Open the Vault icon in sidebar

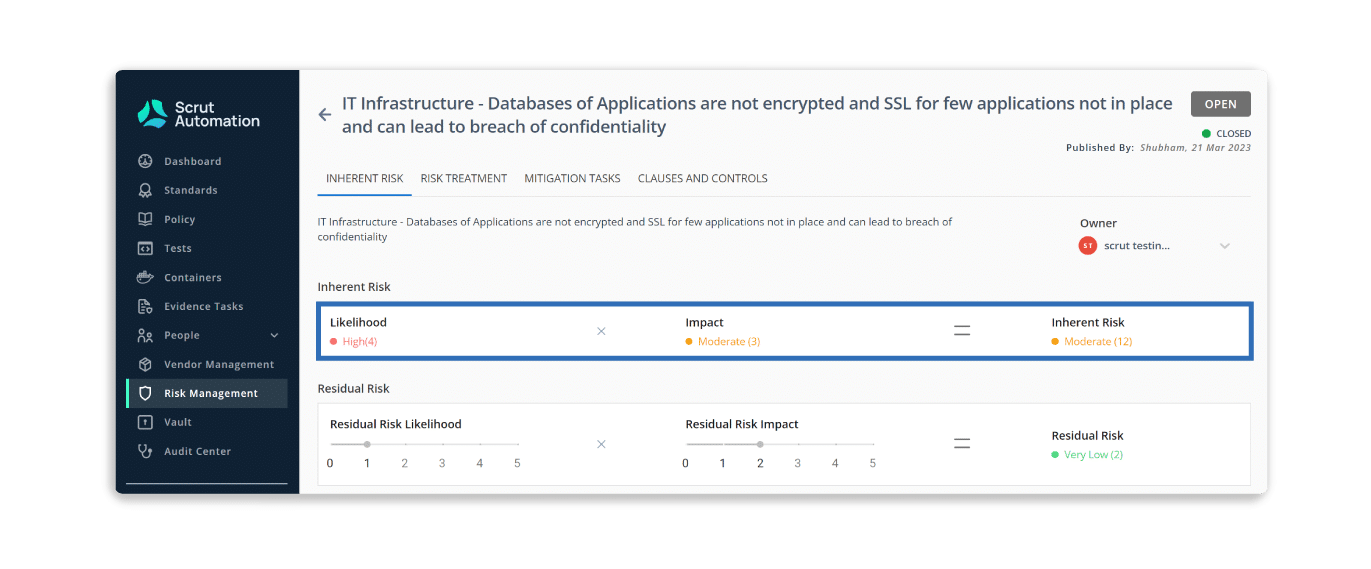(145, 422)
